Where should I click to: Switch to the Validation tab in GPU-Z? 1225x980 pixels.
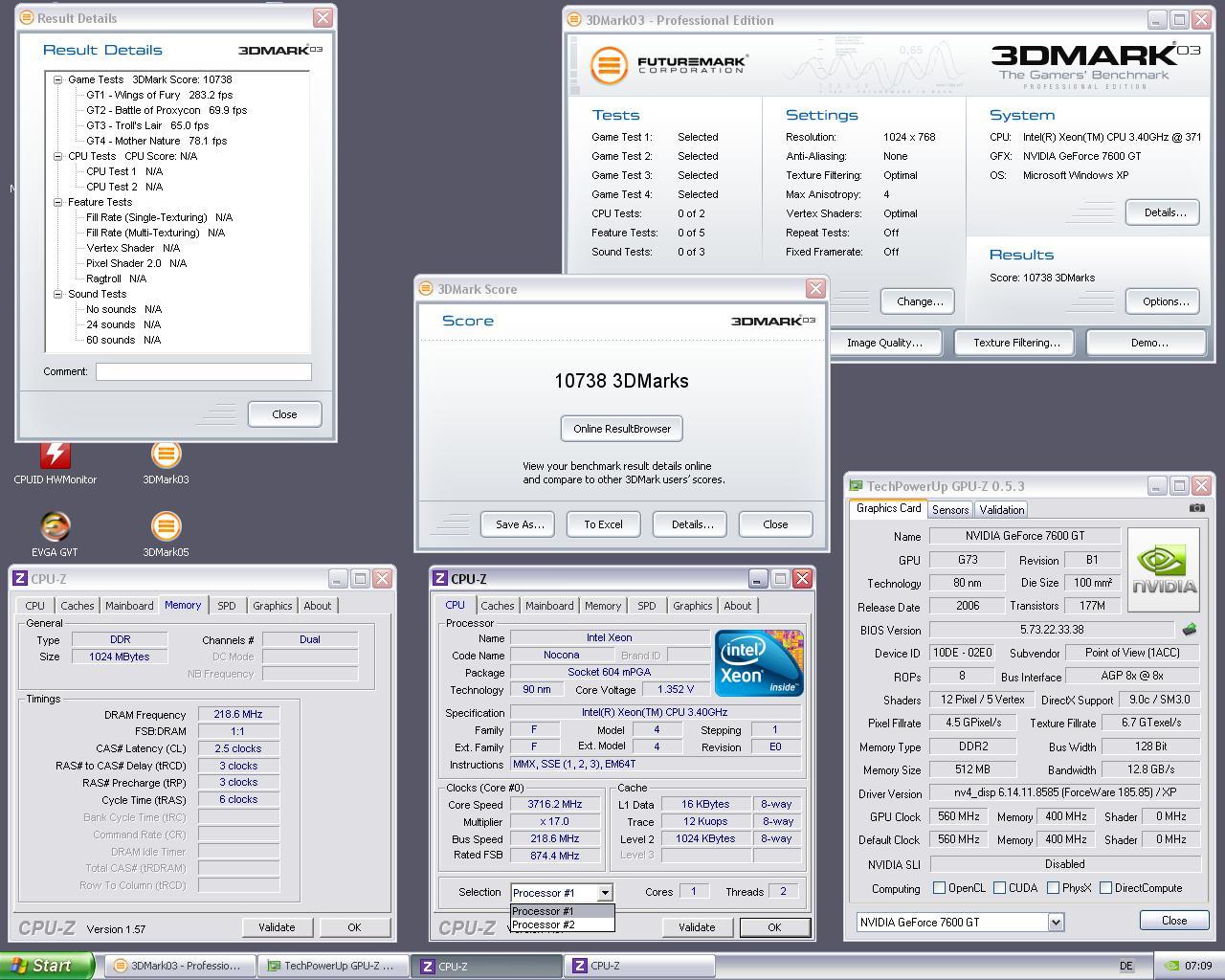[x=1003, y=510]
